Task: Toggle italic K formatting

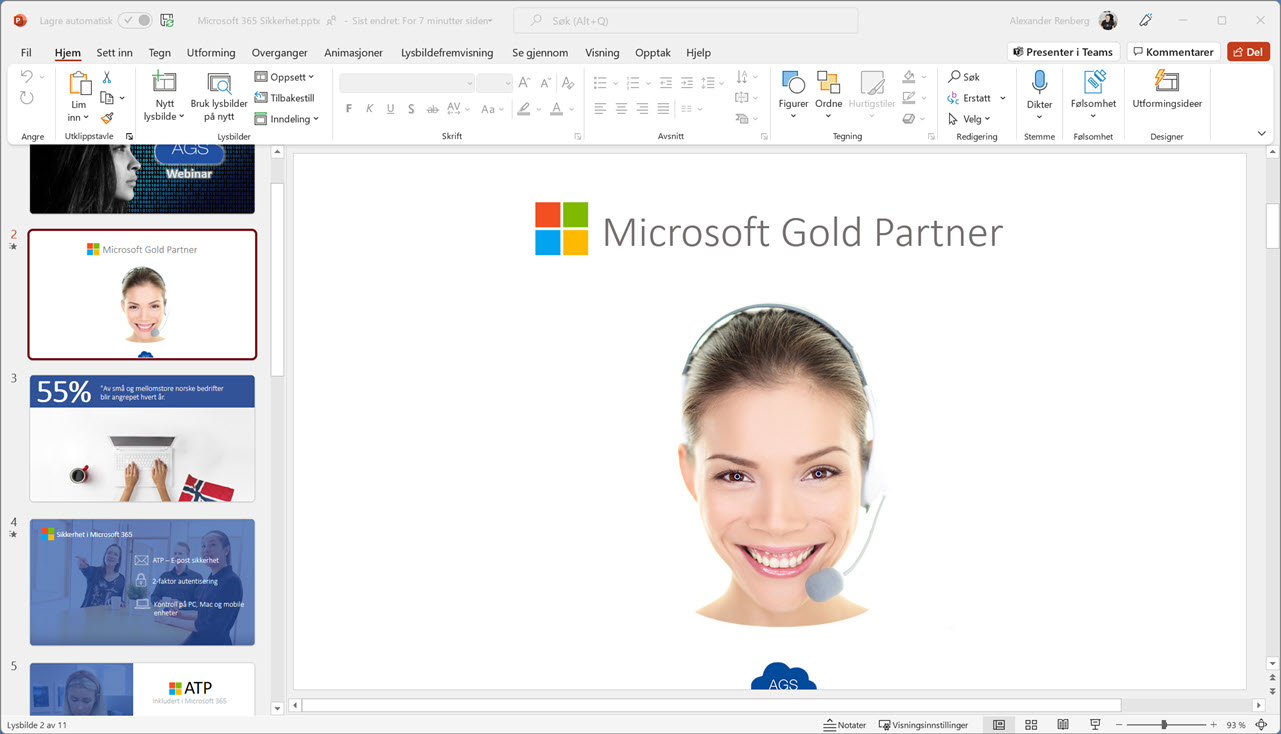Action: (369, 109)
